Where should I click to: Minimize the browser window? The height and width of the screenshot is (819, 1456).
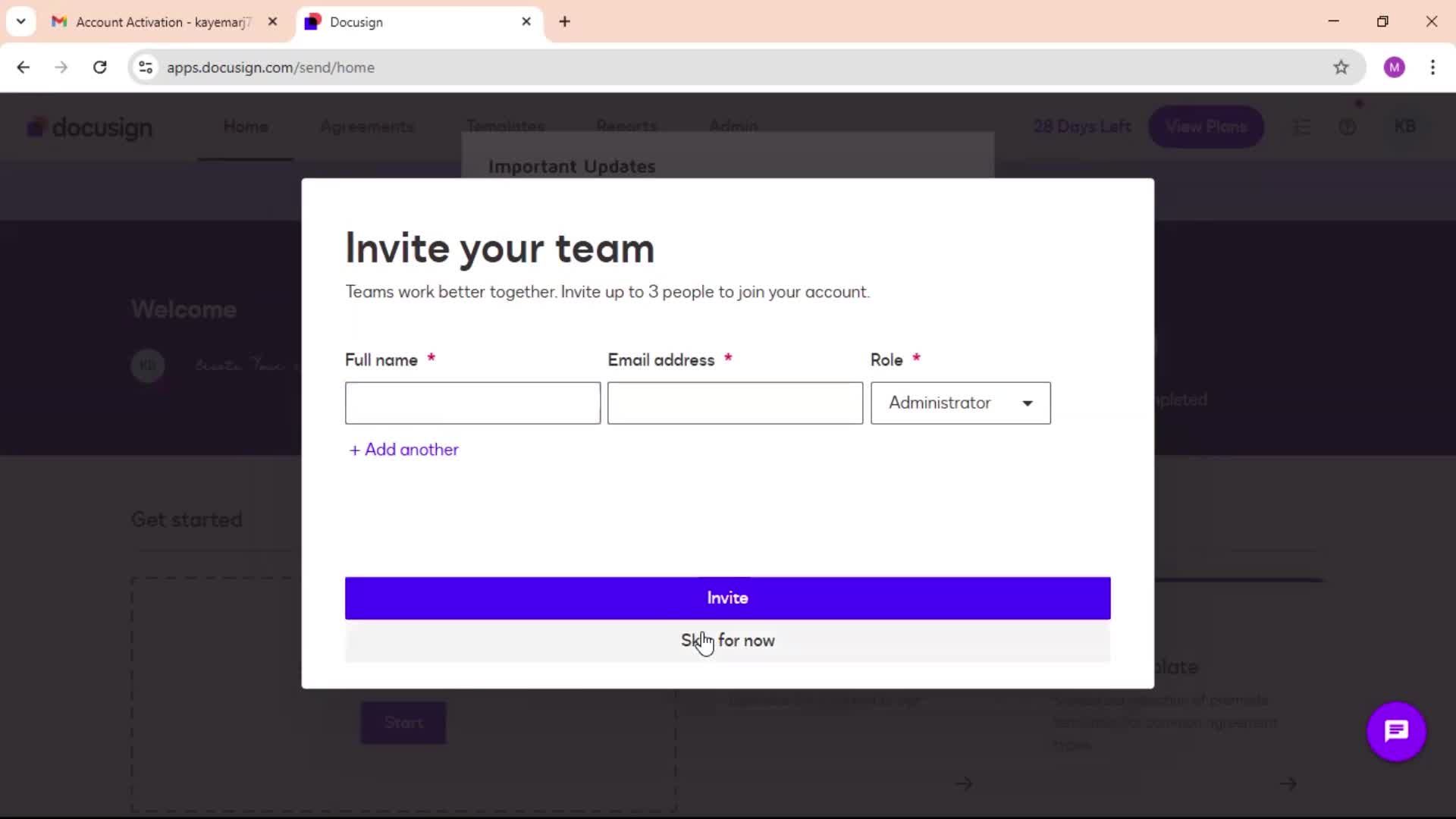[x=1334, y=21]
